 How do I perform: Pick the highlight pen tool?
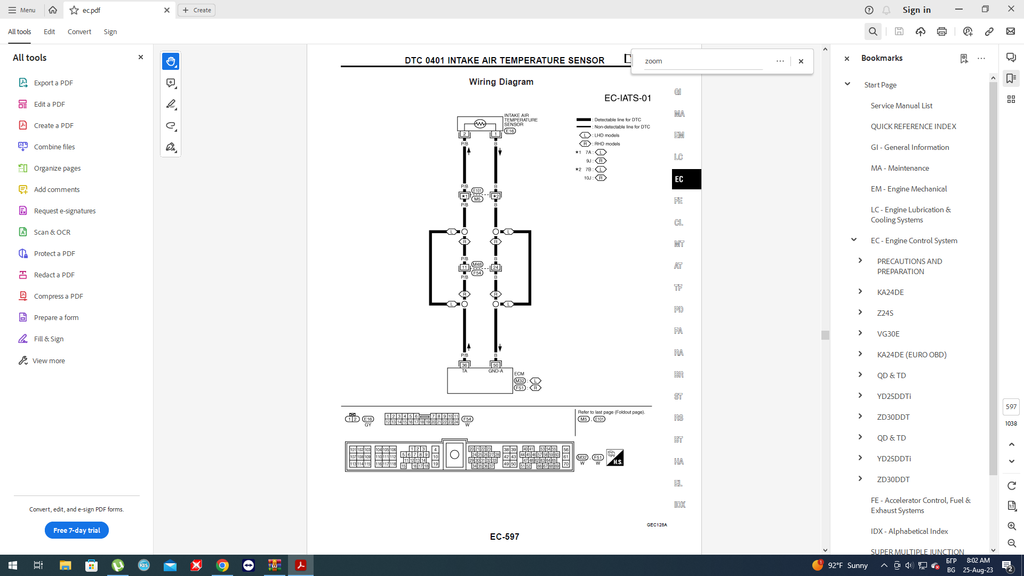[x=170, y=104]
